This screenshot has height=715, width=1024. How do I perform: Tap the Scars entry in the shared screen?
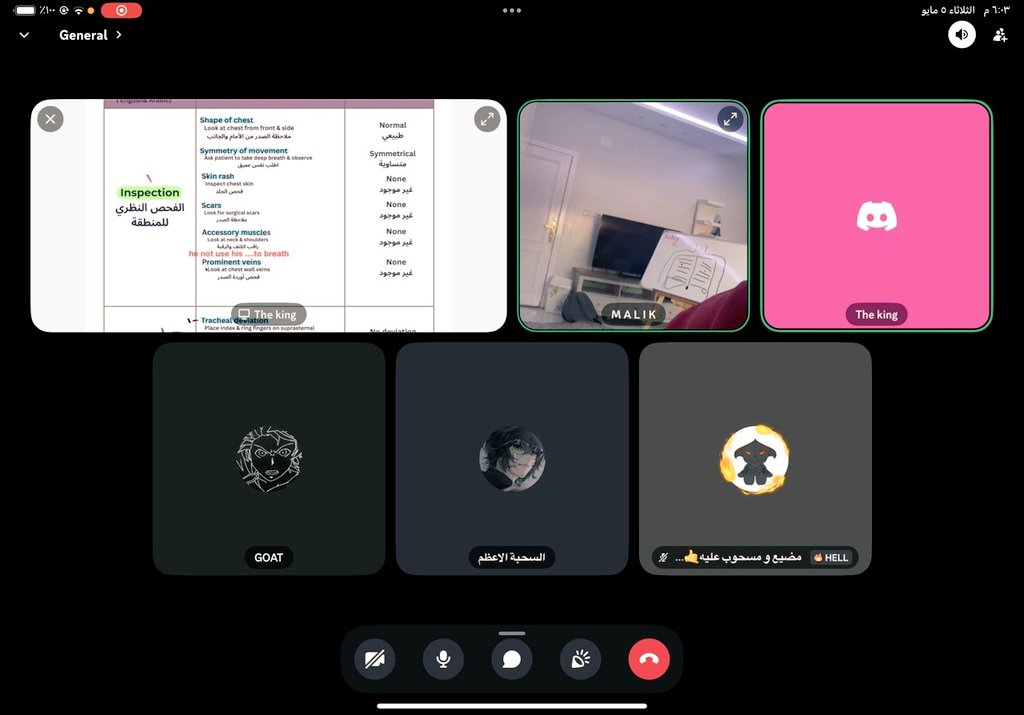[211, 205]
